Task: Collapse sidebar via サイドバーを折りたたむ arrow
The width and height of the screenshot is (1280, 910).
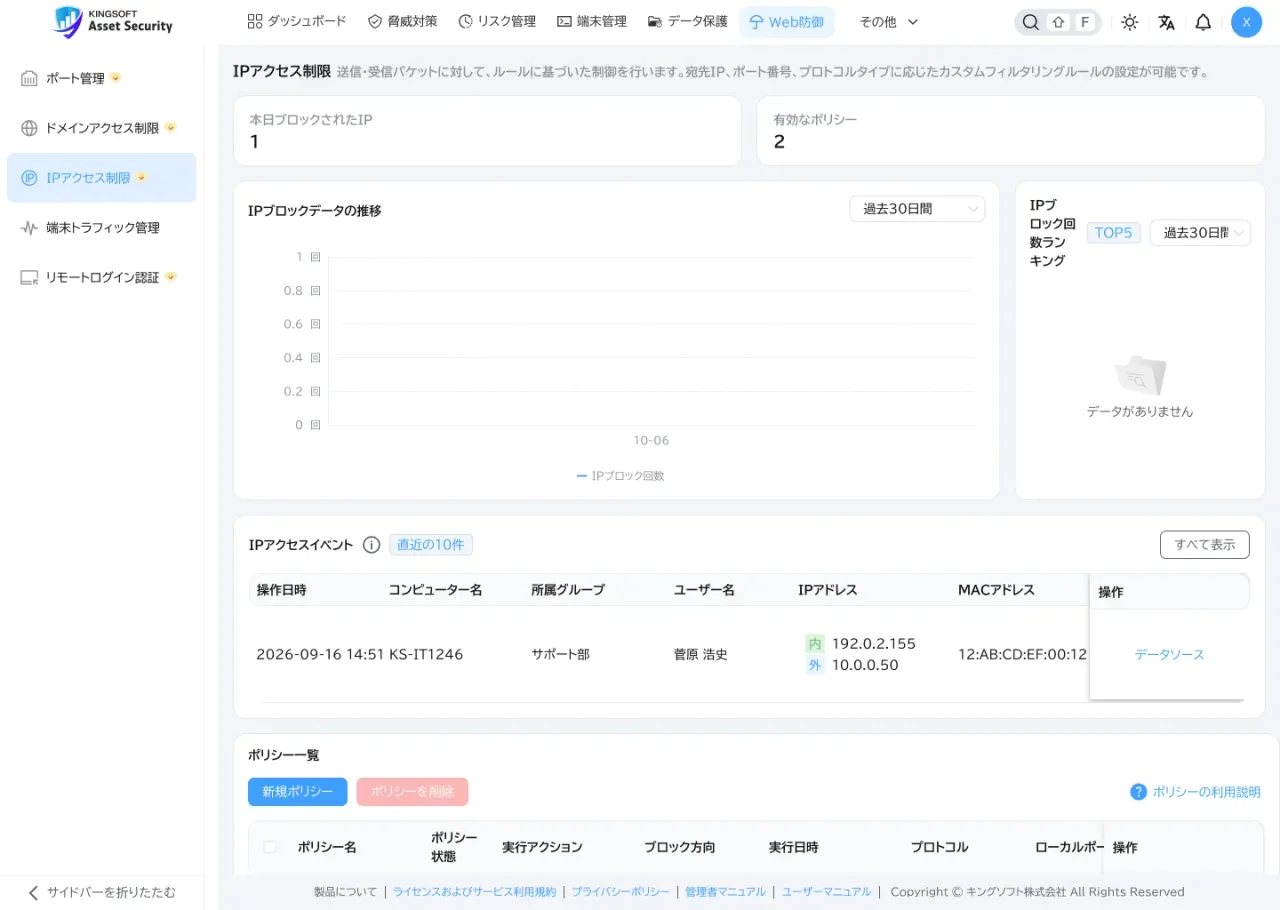Action: click(x=33, y=892)
